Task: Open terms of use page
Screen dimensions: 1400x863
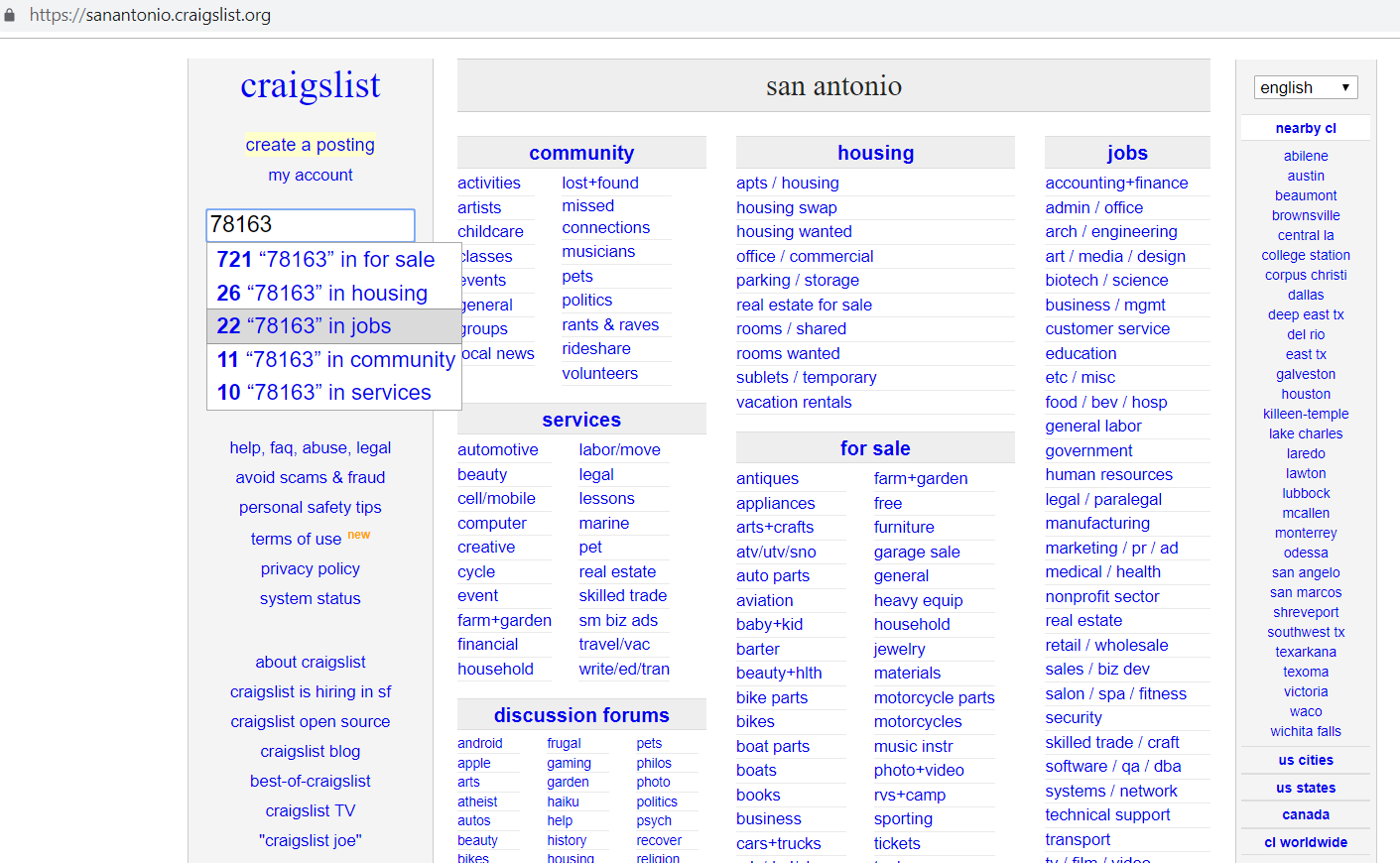Action: point(296,539)
